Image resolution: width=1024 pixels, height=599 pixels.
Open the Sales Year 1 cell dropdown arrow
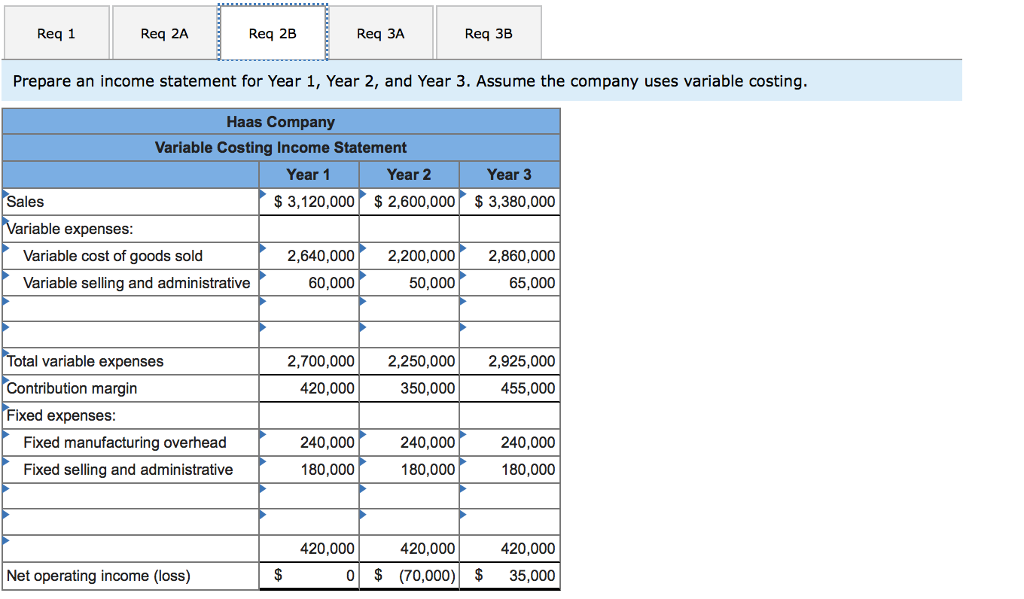(x=263, y=194)
